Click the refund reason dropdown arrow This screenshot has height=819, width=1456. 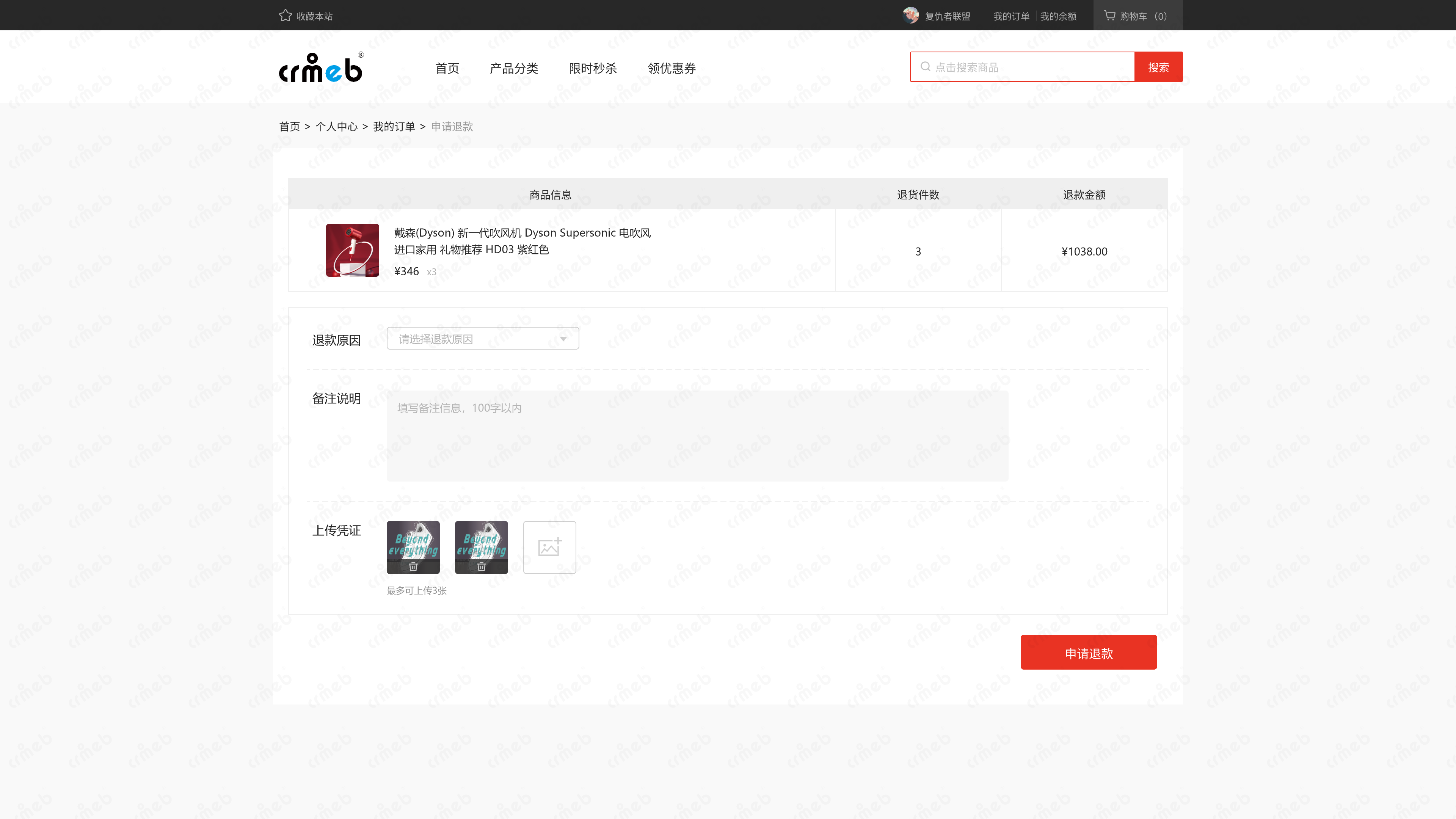(563, 339)
